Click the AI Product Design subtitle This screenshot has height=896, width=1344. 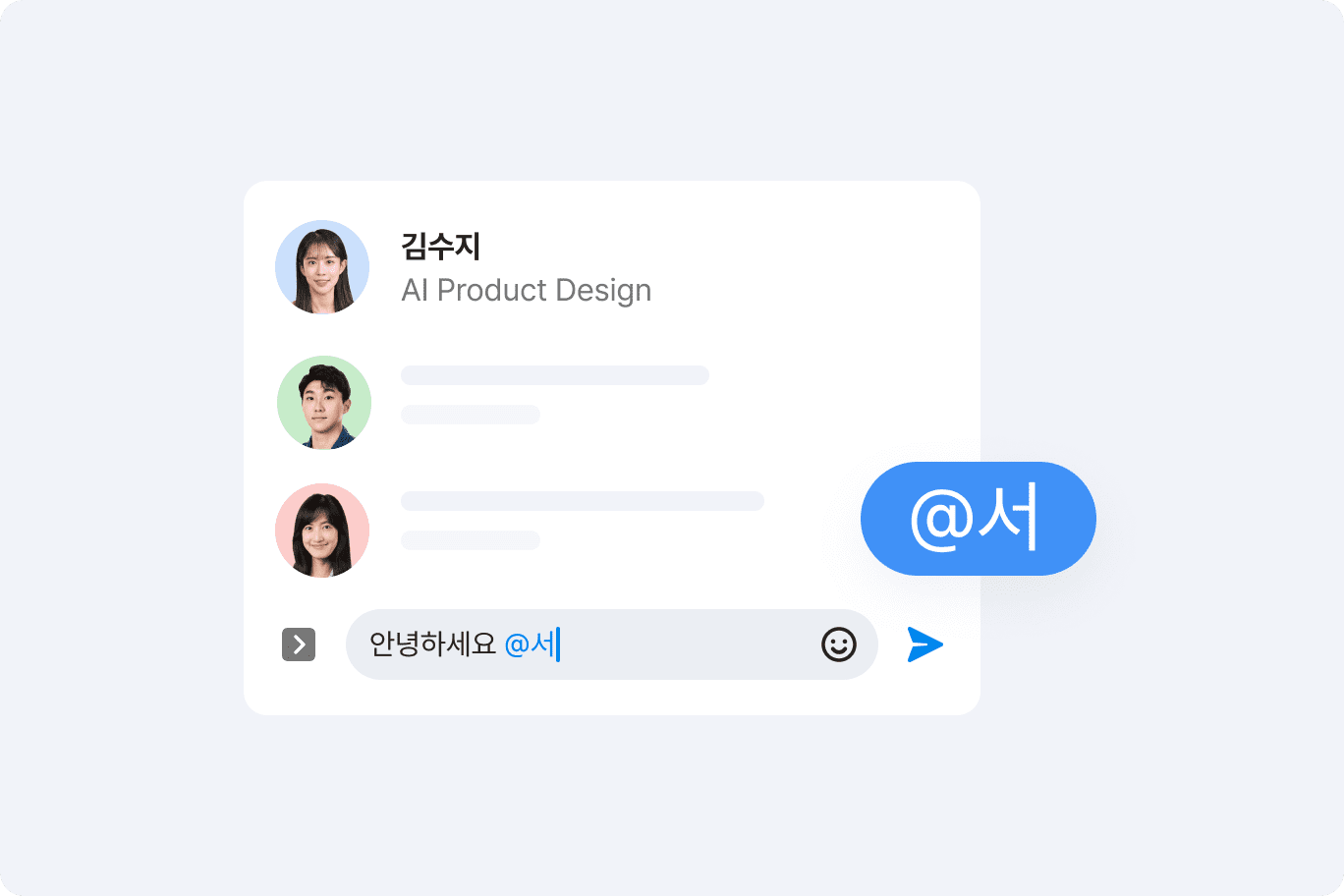tap(527, 291)
